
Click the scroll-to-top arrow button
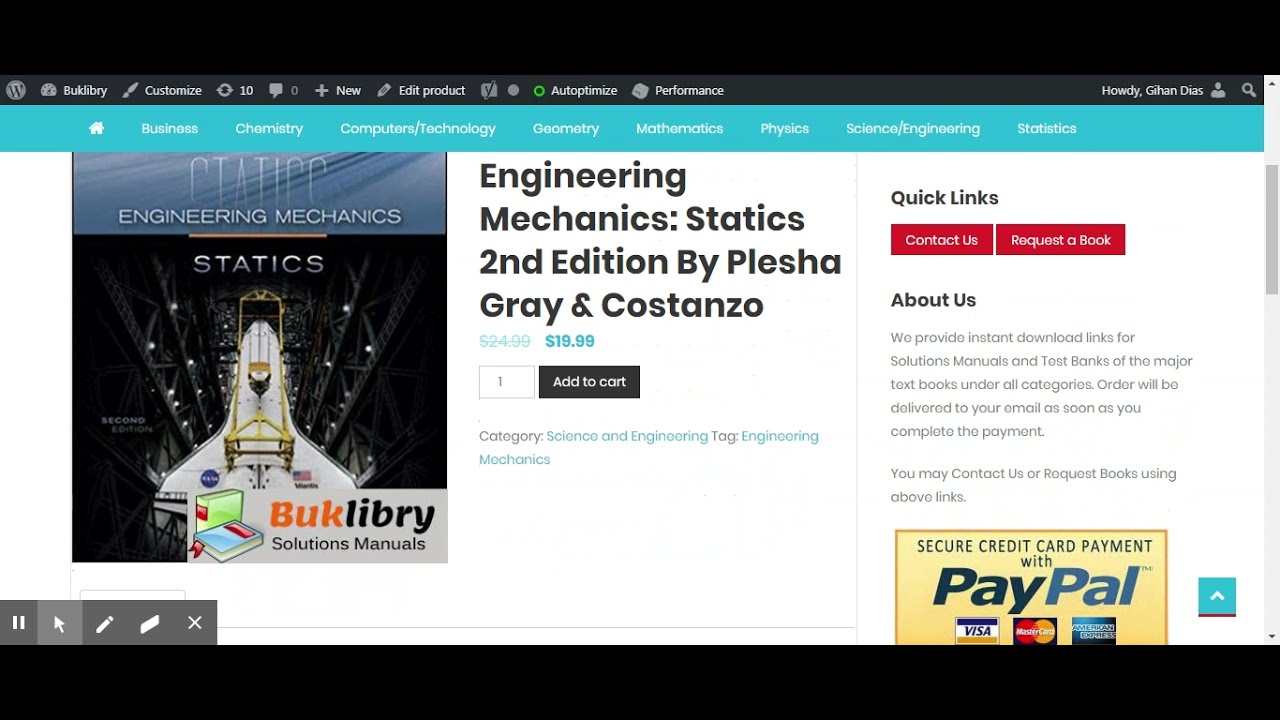coord(1217,596)
